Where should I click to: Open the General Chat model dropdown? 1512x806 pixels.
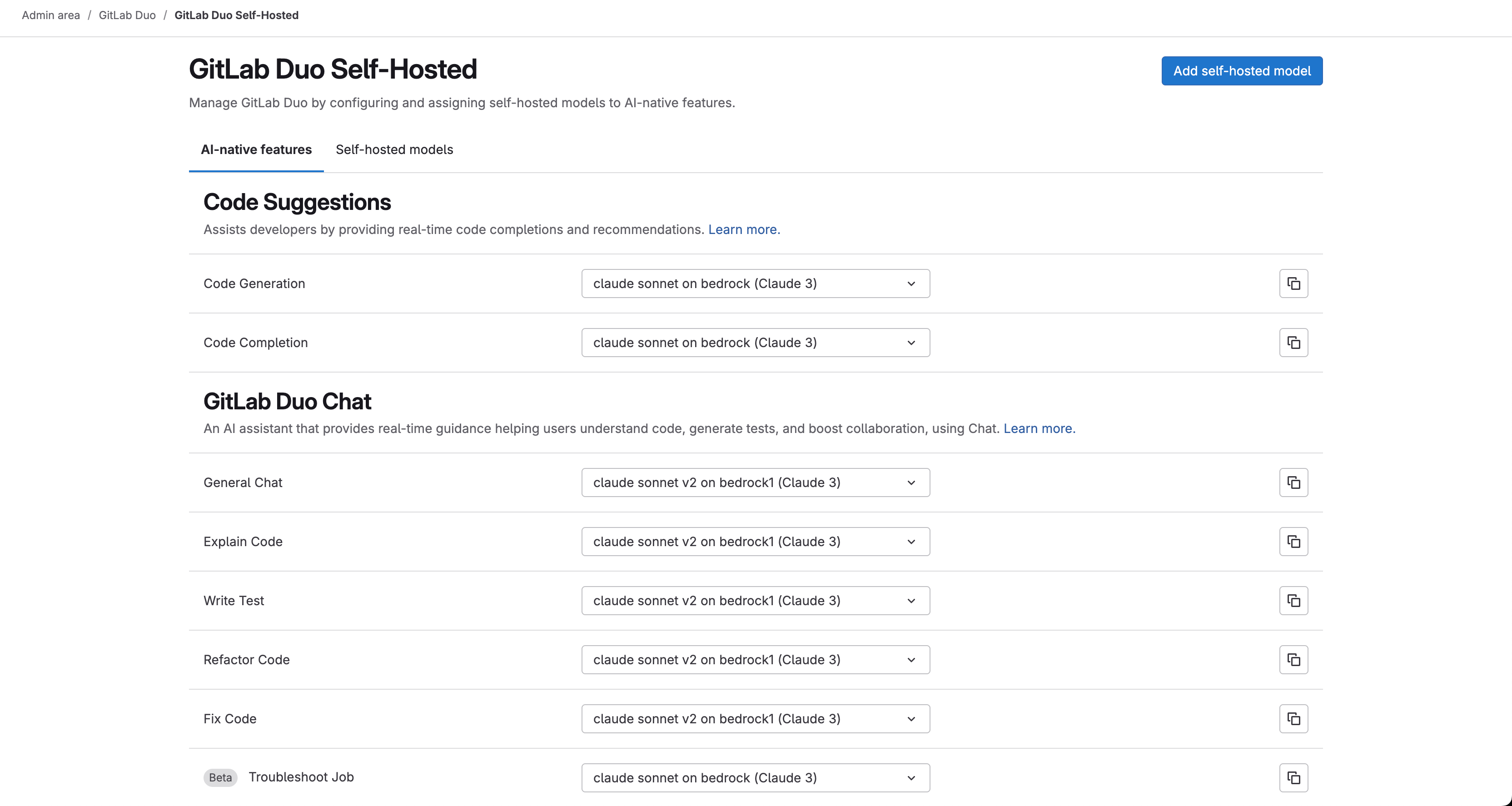click(756, 483)
